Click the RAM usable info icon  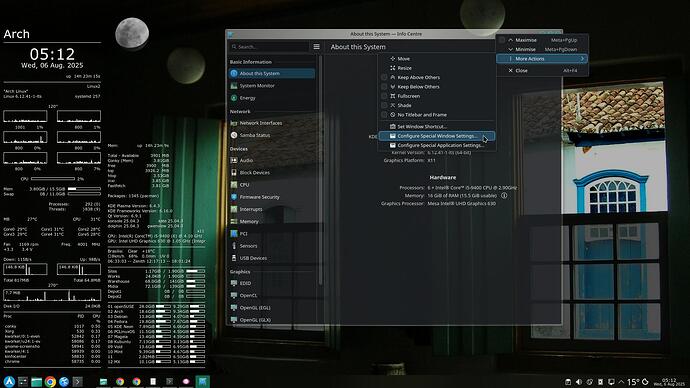(x=504, y=195)
